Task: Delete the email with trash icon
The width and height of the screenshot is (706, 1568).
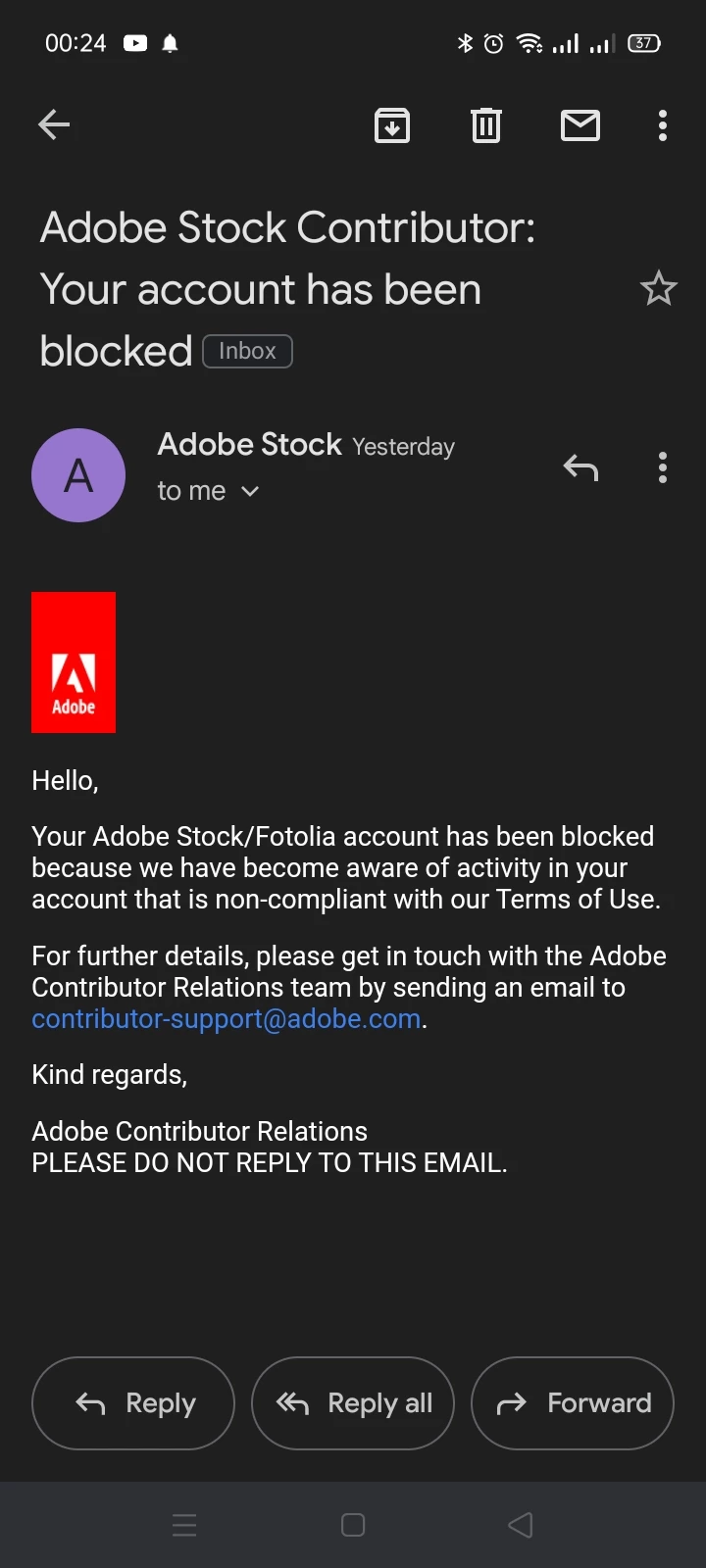Action: click(486, 125)
